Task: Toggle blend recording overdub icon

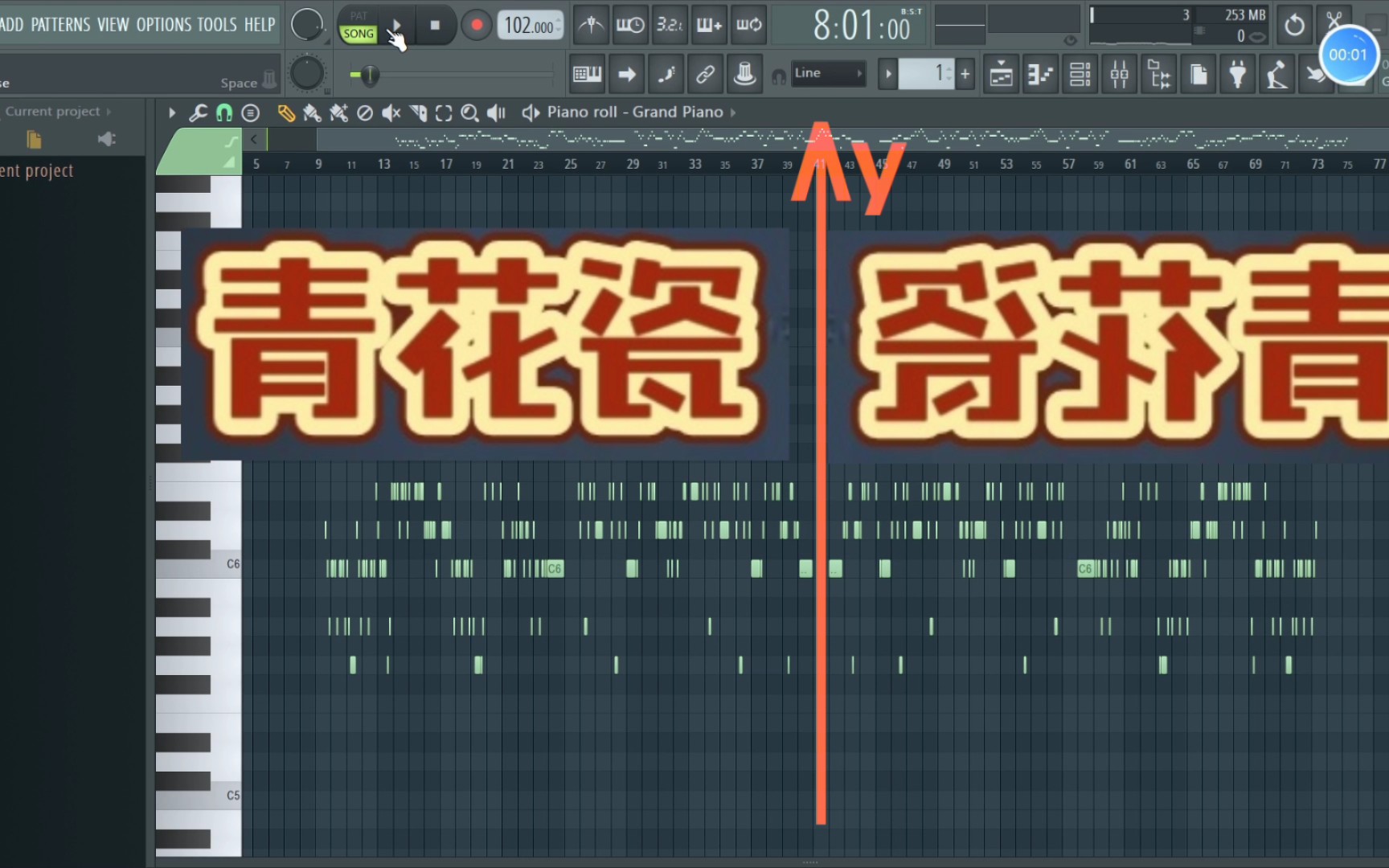Action: [x=709, y=26]
